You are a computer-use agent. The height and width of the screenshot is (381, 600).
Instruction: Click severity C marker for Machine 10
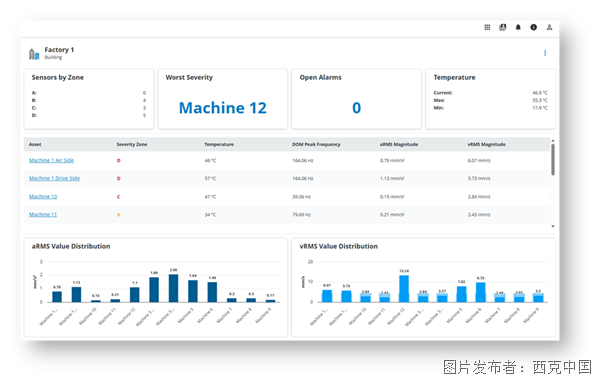[x=118, y=197]
